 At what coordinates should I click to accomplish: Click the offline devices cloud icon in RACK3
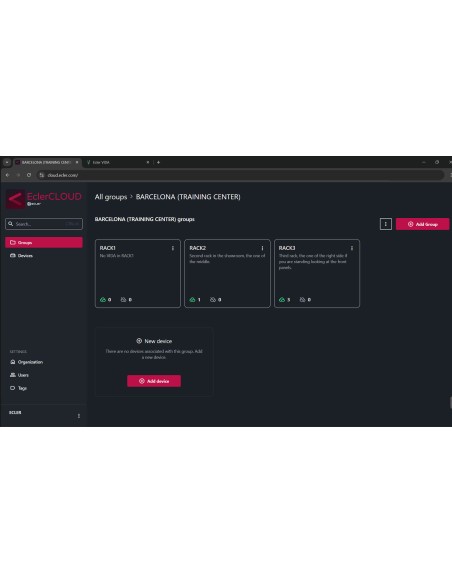pos(302,299)
